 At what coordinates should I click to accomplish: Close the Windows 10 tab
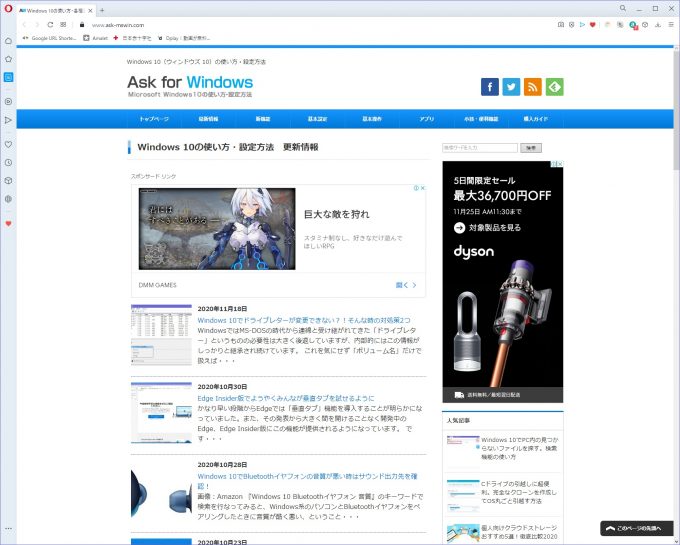(90, 10)
